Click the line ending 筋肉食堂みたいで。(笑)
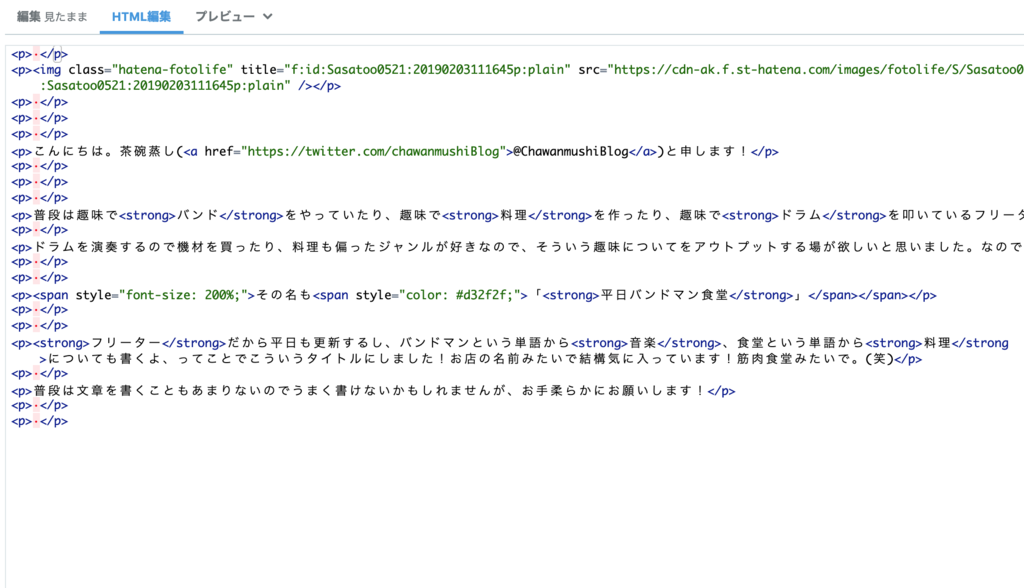 pos(481,359)
